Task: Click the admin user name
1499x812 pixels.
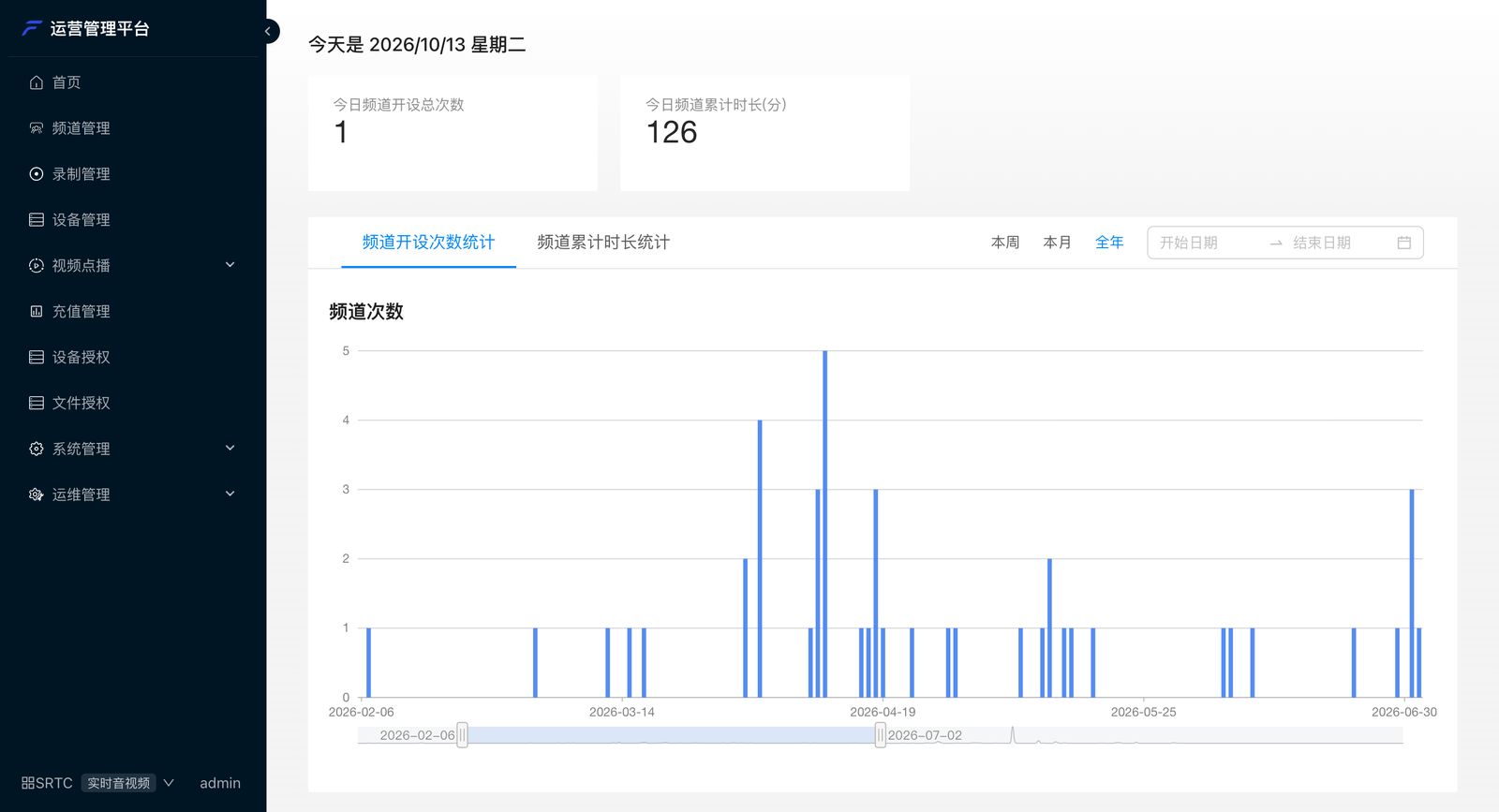Action: point(220,783)
